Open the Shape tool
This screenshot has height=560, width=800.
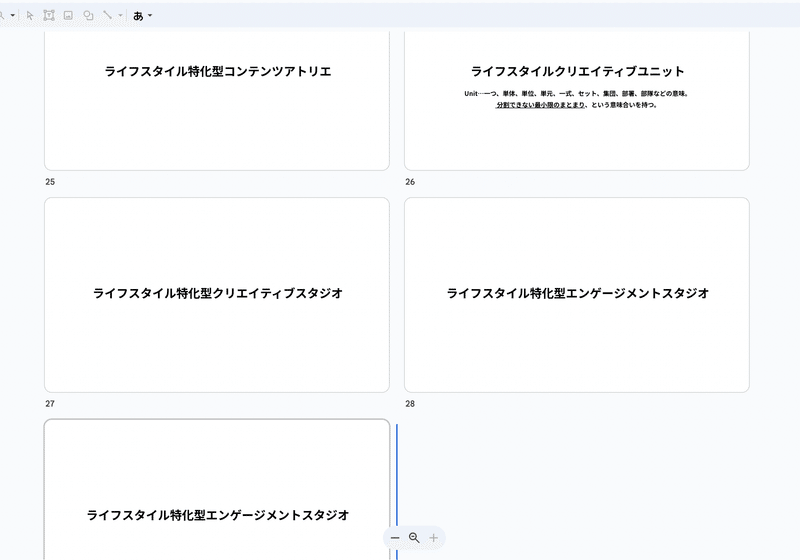click(x=88, y=16)
